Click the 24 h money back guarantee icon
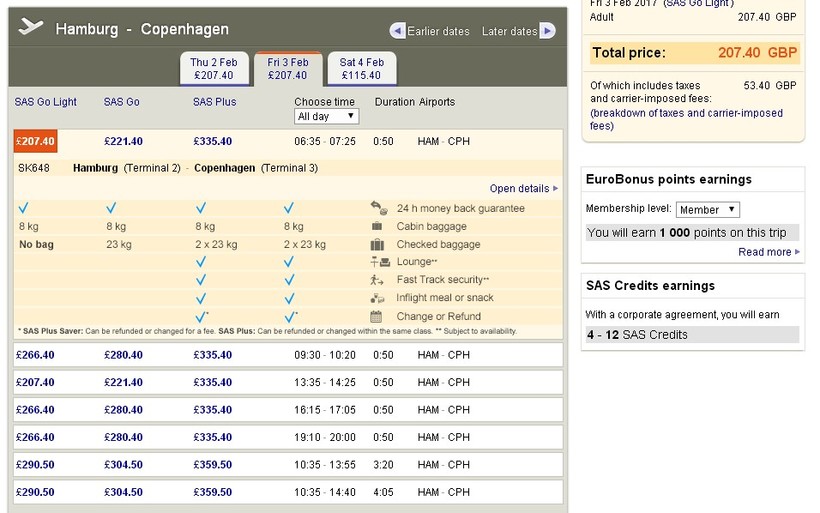Screen dimensions: 820x513 point(378,208)
